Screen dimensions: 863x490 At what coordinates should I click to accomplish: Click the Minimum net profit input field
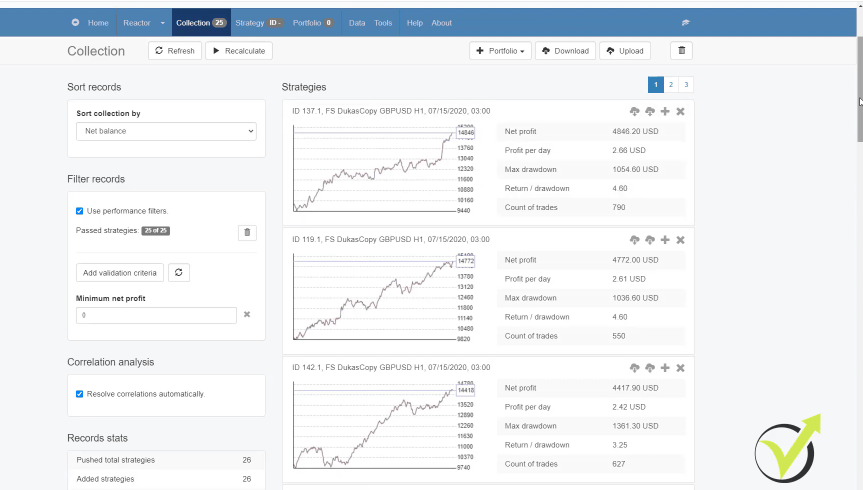pyautogui.click(x=156, y=315)
